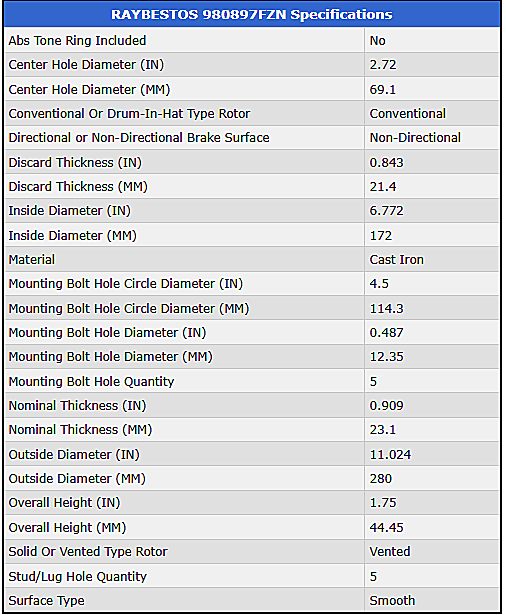506x615 pixels.
Task: Select the Overall Height (MM) value 44.45
Action: tap(386, 528)
